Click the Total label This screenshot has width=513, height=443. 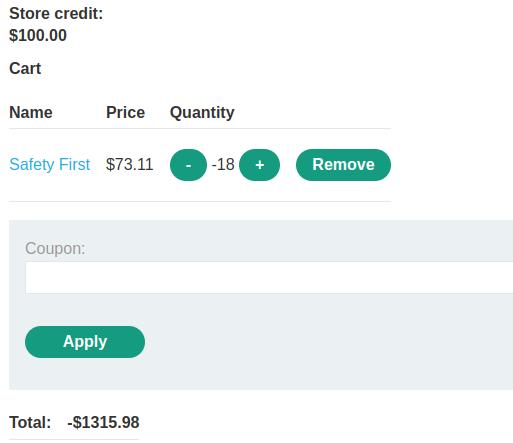pyautogui.click(x=30, y=422)
